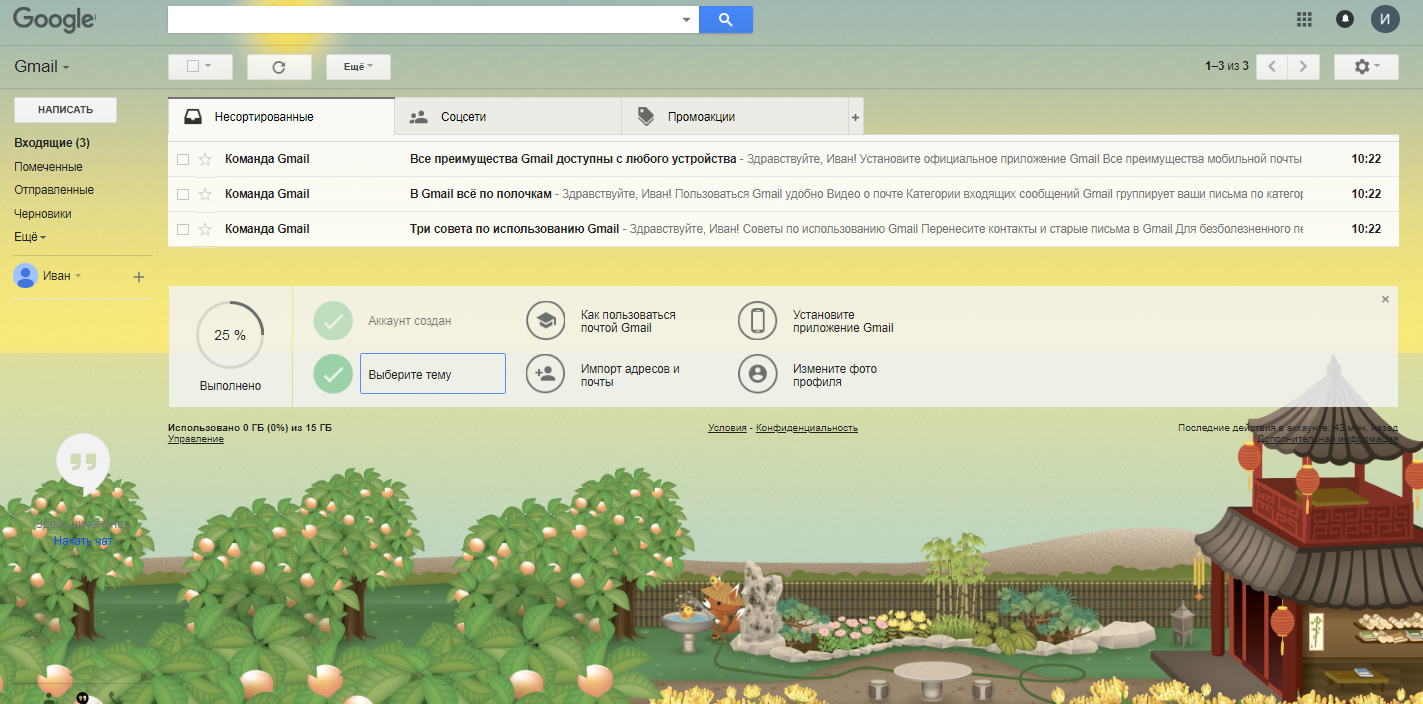Open the Условия link
This screenshot has width=1423, height=704.
[x=727, y=428]
